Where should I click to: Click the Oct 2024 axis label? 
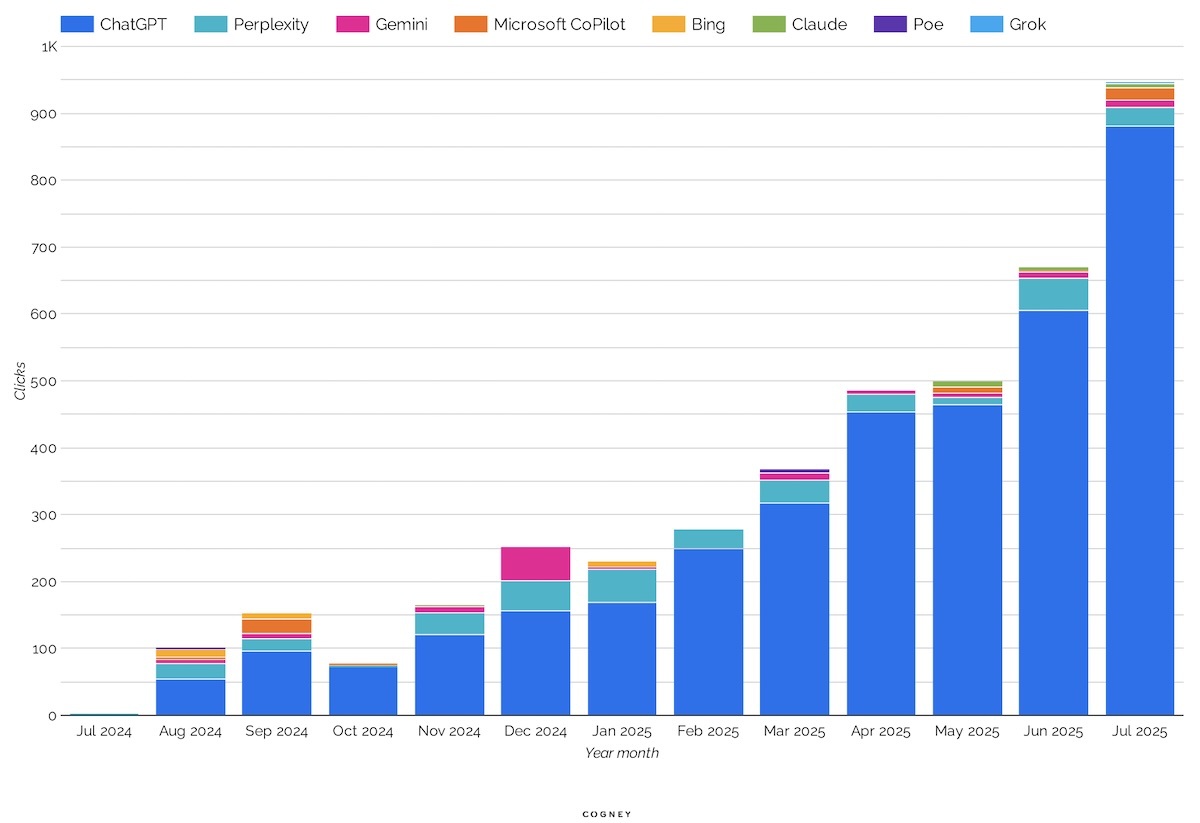tap(363, 732)
